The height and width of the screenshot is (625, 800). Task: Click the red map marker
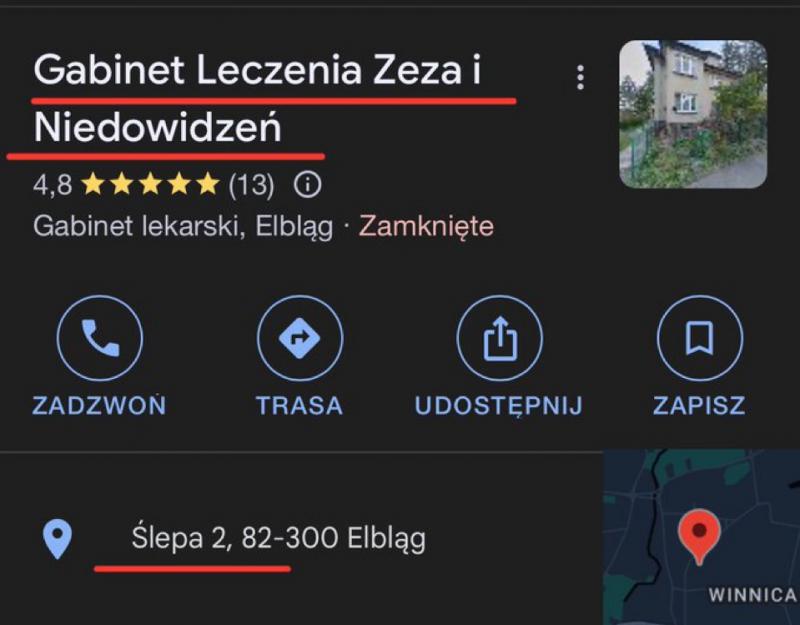(699, 536)
